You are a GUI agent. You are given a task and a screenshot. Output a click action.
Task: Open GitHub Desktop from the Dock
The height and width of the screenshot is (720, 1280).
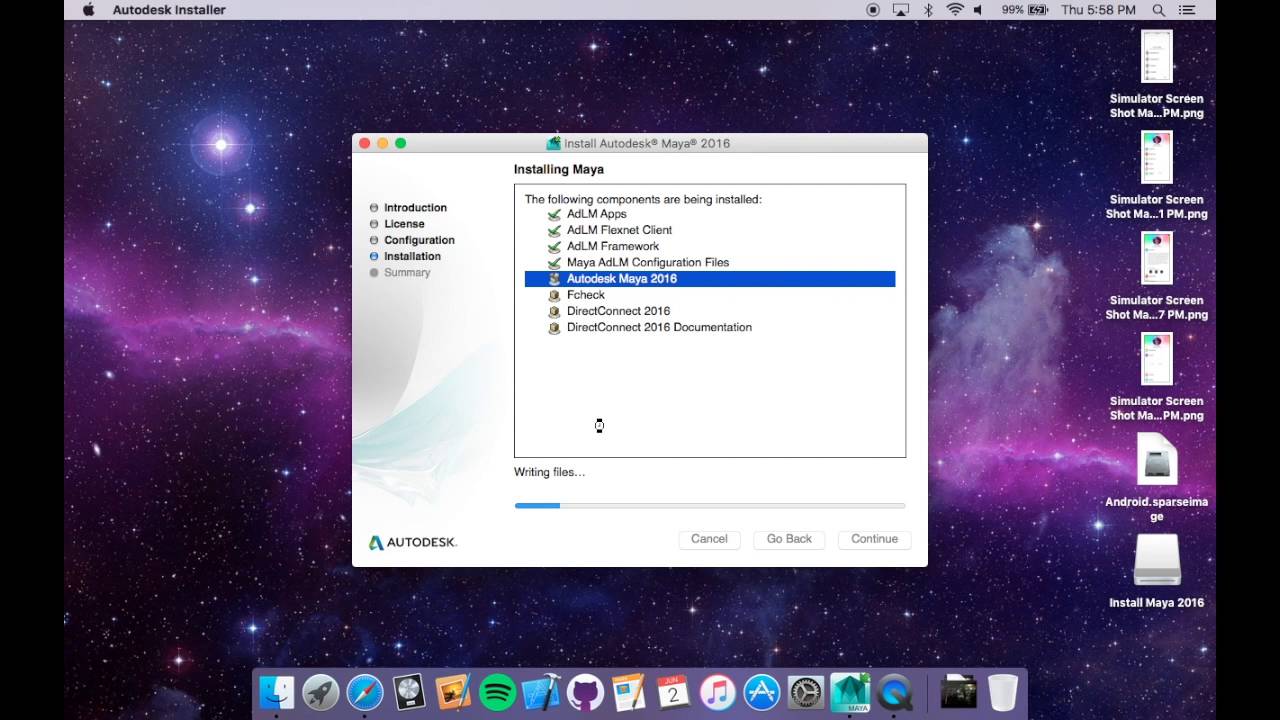click(x=585, y=692)
